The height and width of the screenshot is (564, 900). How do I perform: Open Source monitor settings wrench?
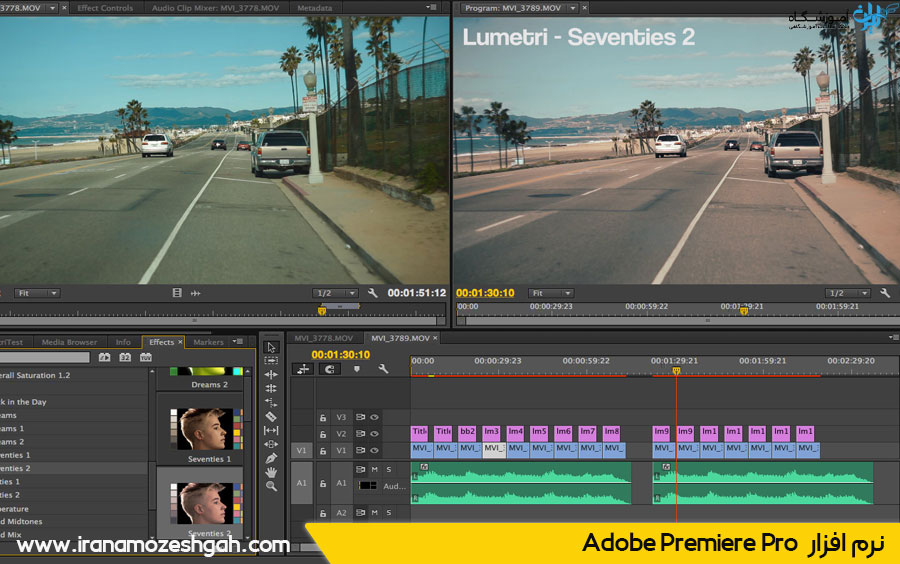(x=373, y=293)
